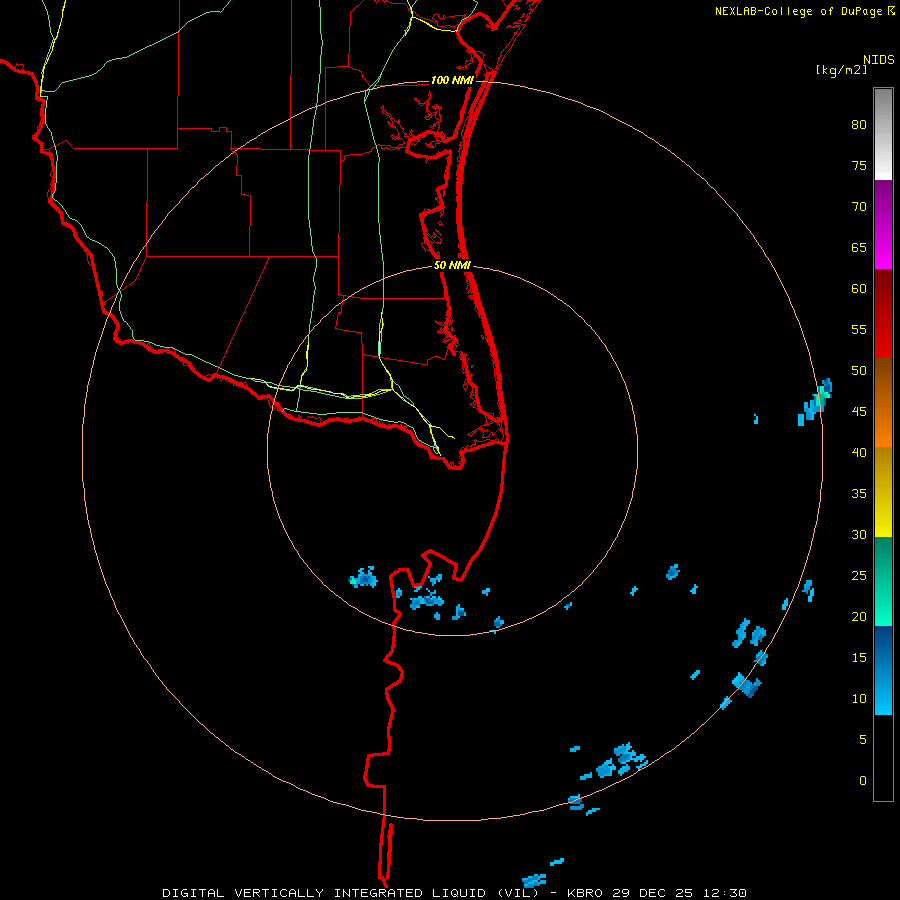This screenshot has width=900, height=900.
Task: Click the NIDS label above the scale
Action: (878, 60)
